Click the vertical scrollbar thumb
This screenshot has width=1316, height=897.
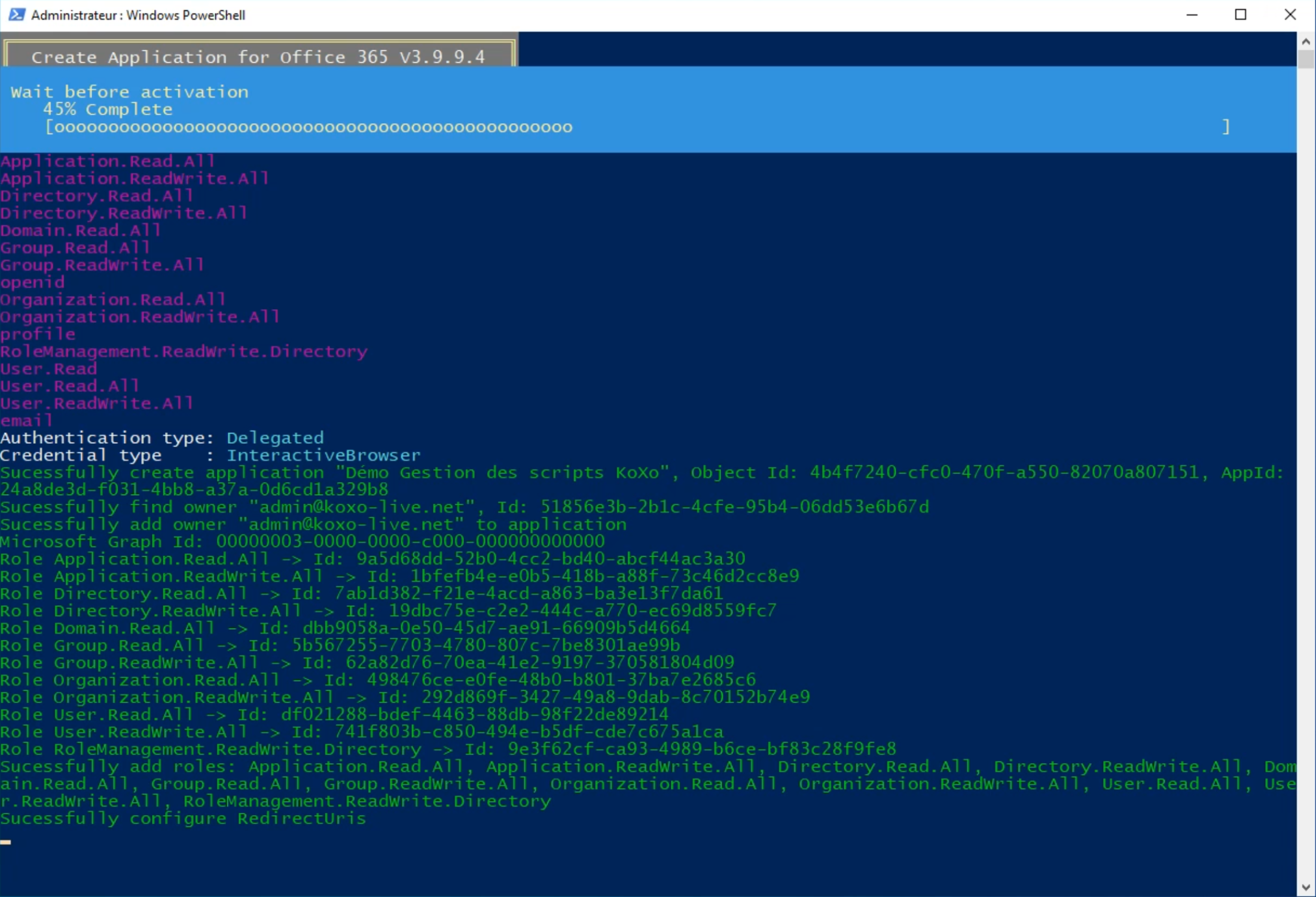[1306, 59]
